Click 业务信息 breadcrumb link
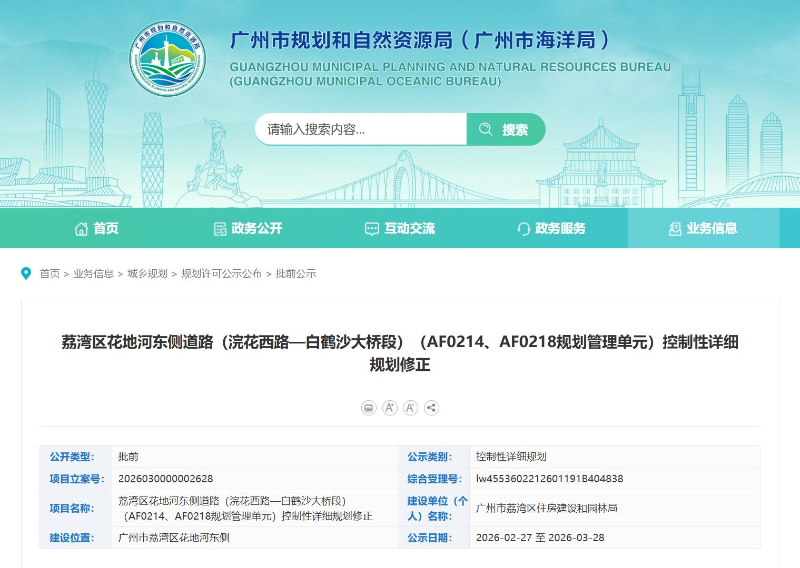This screenshot has width=800, height=568. tap(93, 274)
